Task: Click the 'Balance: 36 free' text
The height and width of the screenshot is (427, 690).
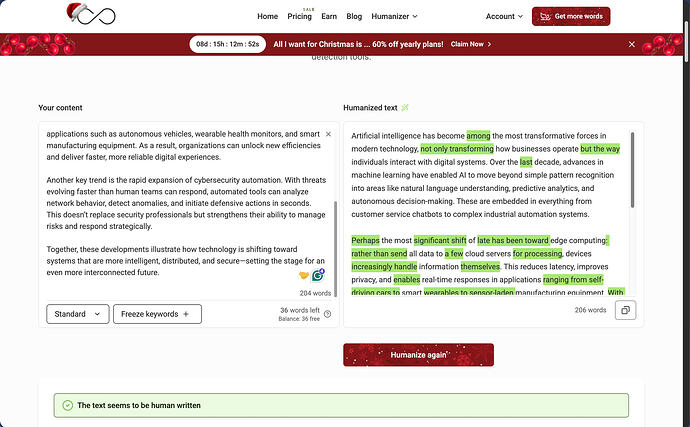Action: (x=299, y=319)
